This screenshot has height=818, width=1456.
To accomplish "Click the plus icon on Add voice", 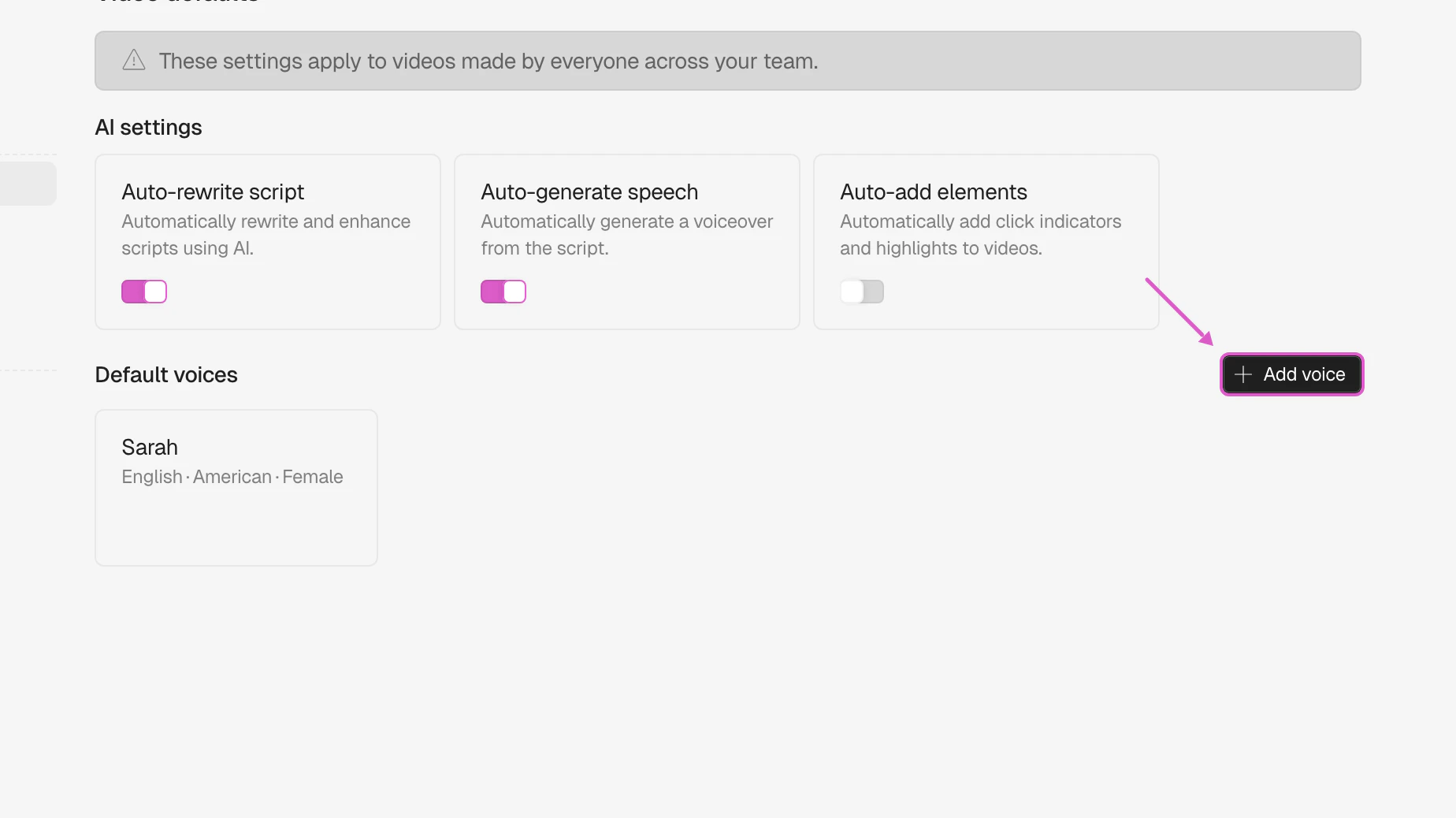I will pos(1242,374).
